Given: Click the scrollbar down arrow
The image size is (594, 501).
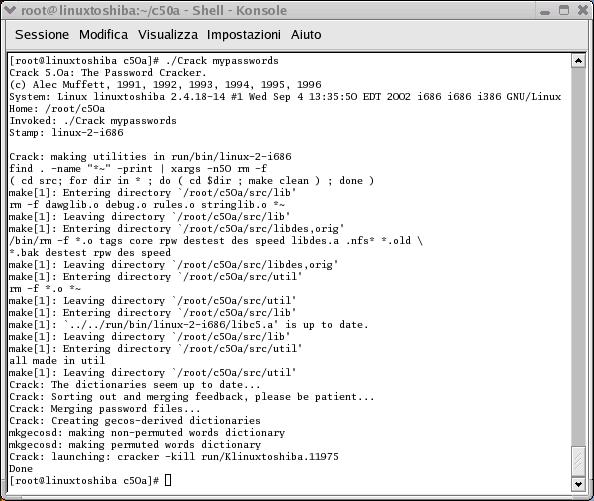Looking at the screenshot, I should click(578, 484).
